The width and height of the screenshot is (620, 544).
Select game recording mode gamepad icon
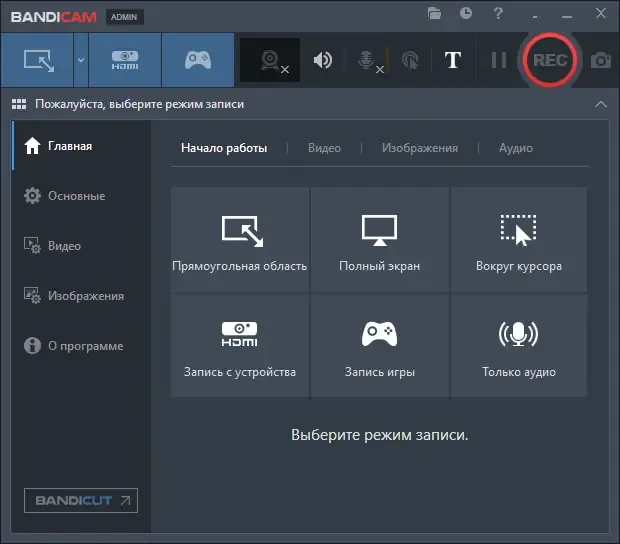(198, 60)
